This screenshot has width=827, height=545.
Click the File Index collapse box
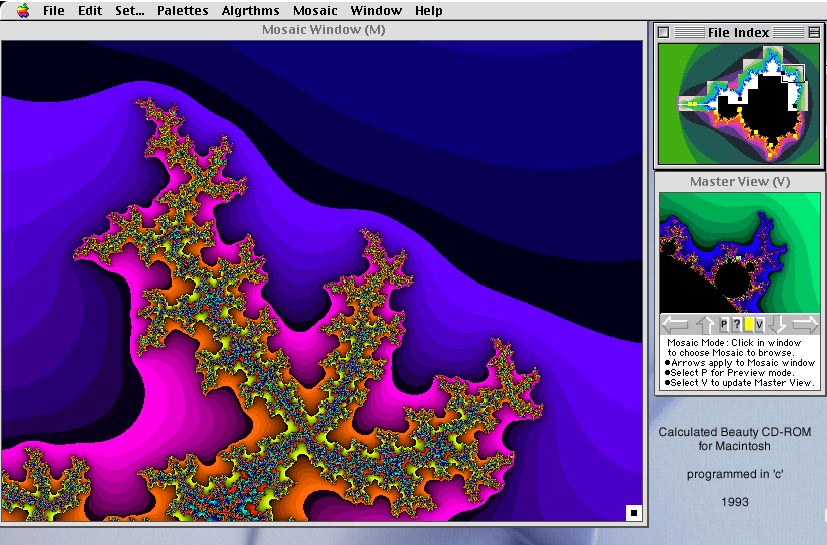click(x=813, y=32)
